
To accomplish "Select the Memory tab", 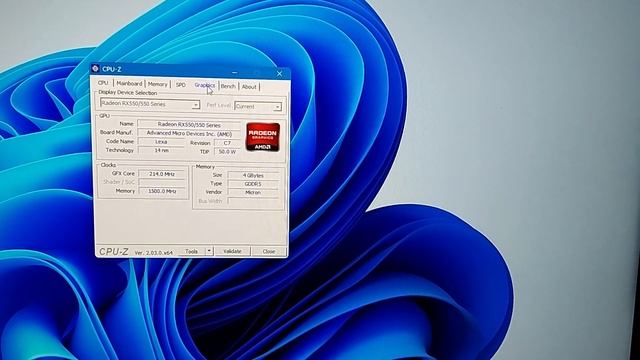I will (x=158, y=84).
